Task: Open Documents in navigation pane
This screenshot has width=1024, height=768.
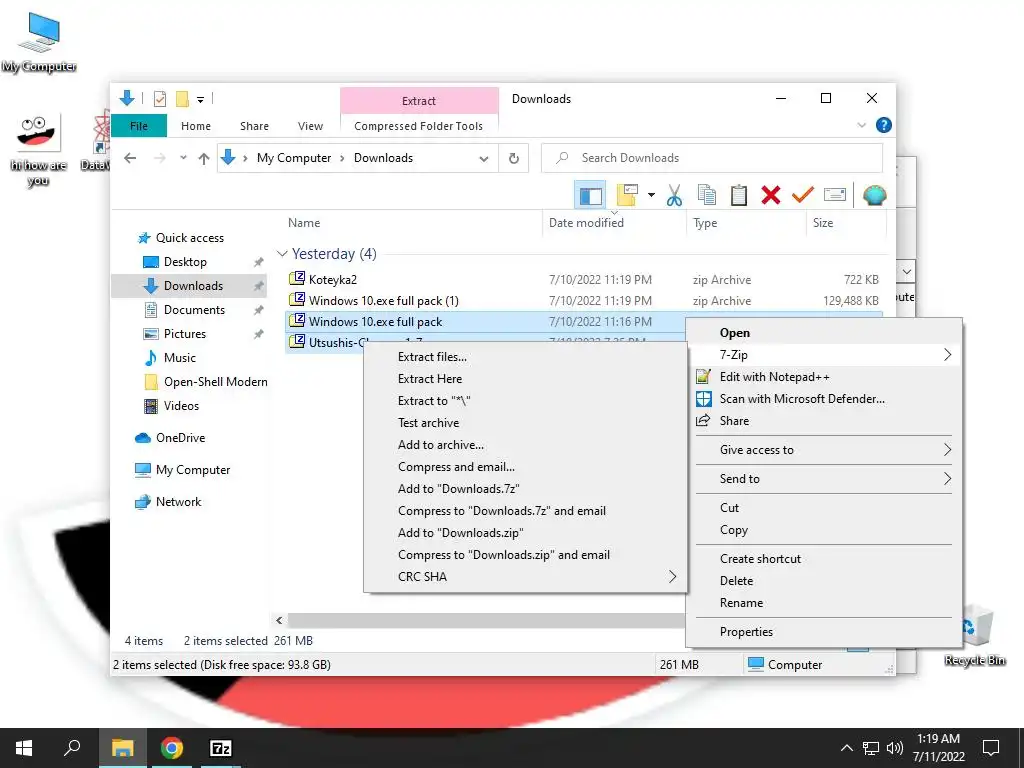Action: click(194, 310)
